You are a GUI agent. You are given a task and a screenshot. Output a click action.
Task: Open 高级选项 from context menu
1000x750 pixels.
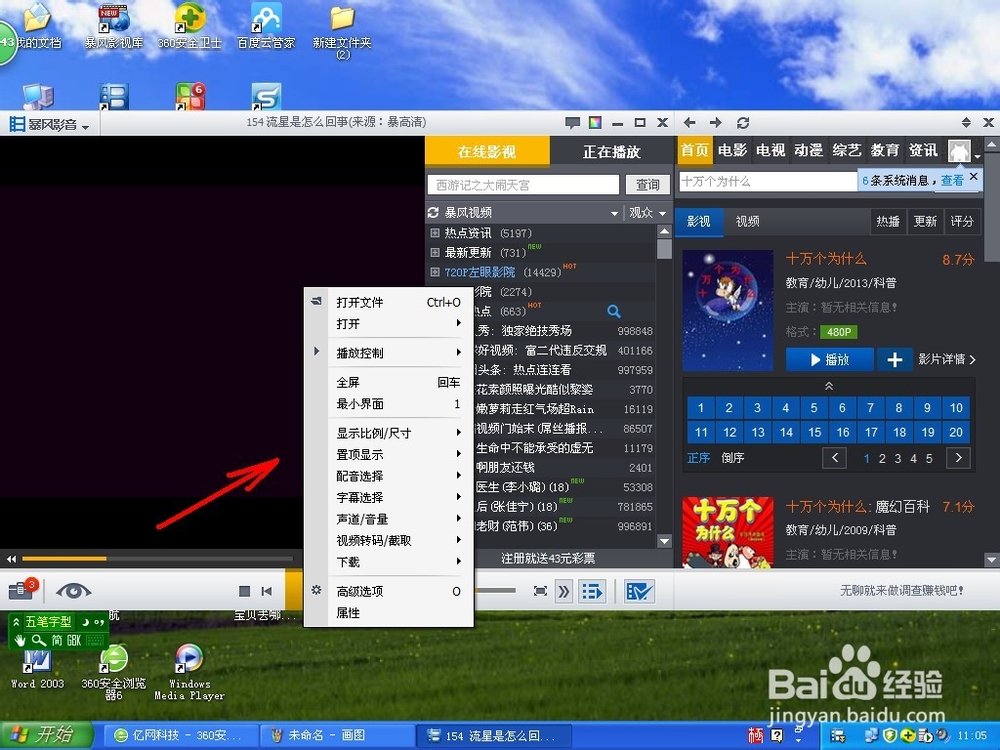(x=398, y=591)
